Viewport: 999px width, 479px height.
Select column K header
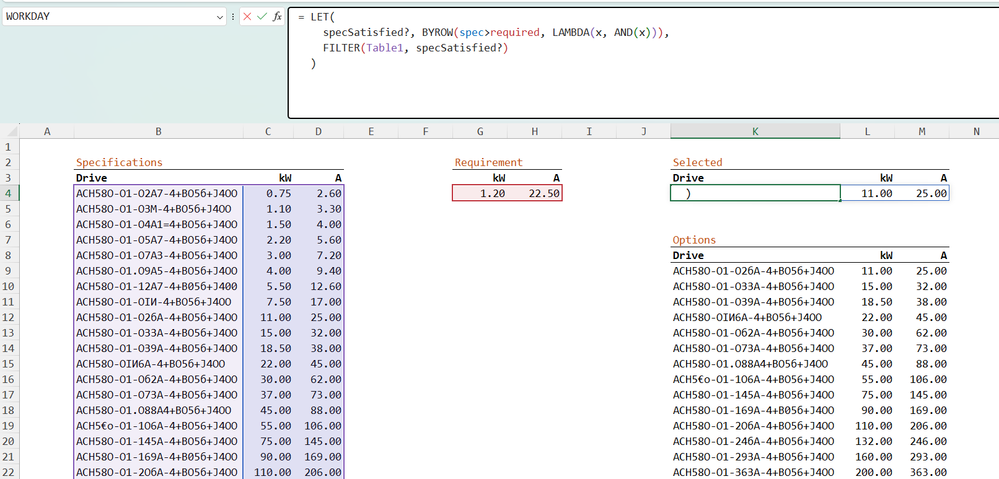point(755,132)
